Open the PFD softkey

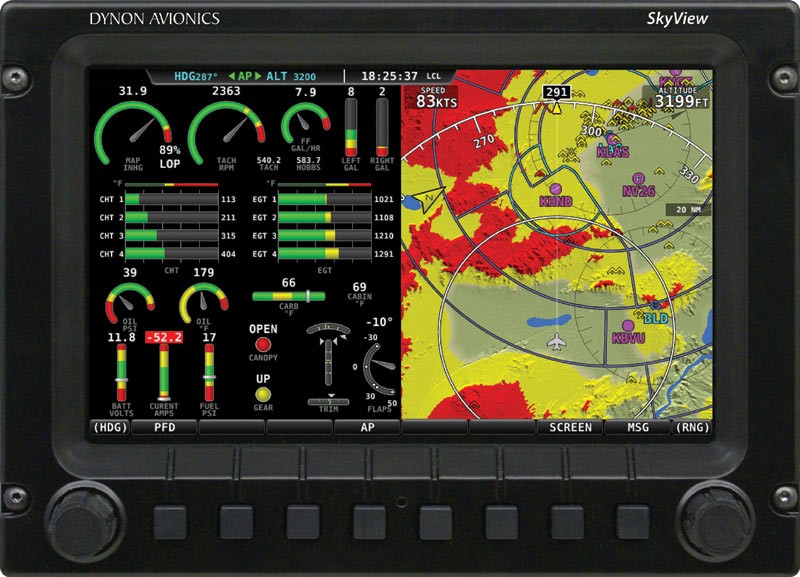click(164, 428)
